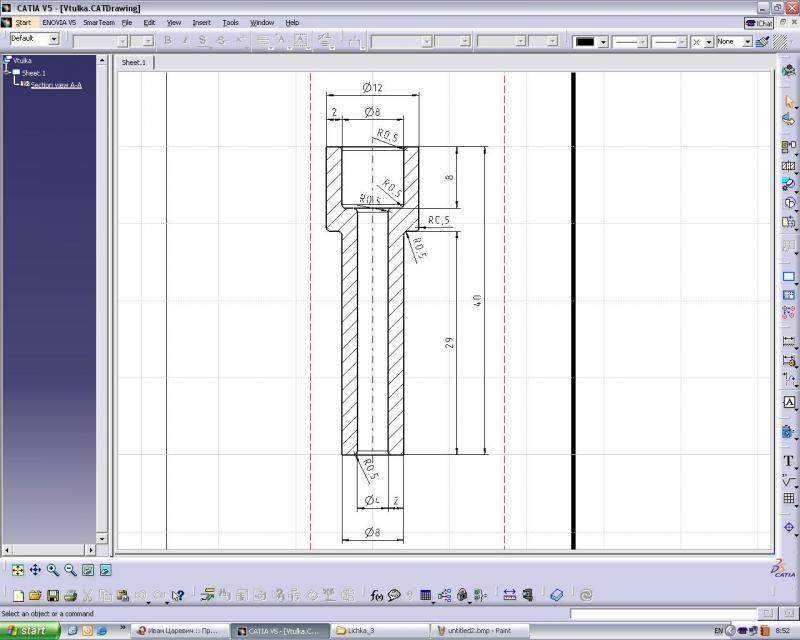Viewport: 800px width, 640px height.
Task: Open the formula f(x) tool
Action: tap(377, 596)
